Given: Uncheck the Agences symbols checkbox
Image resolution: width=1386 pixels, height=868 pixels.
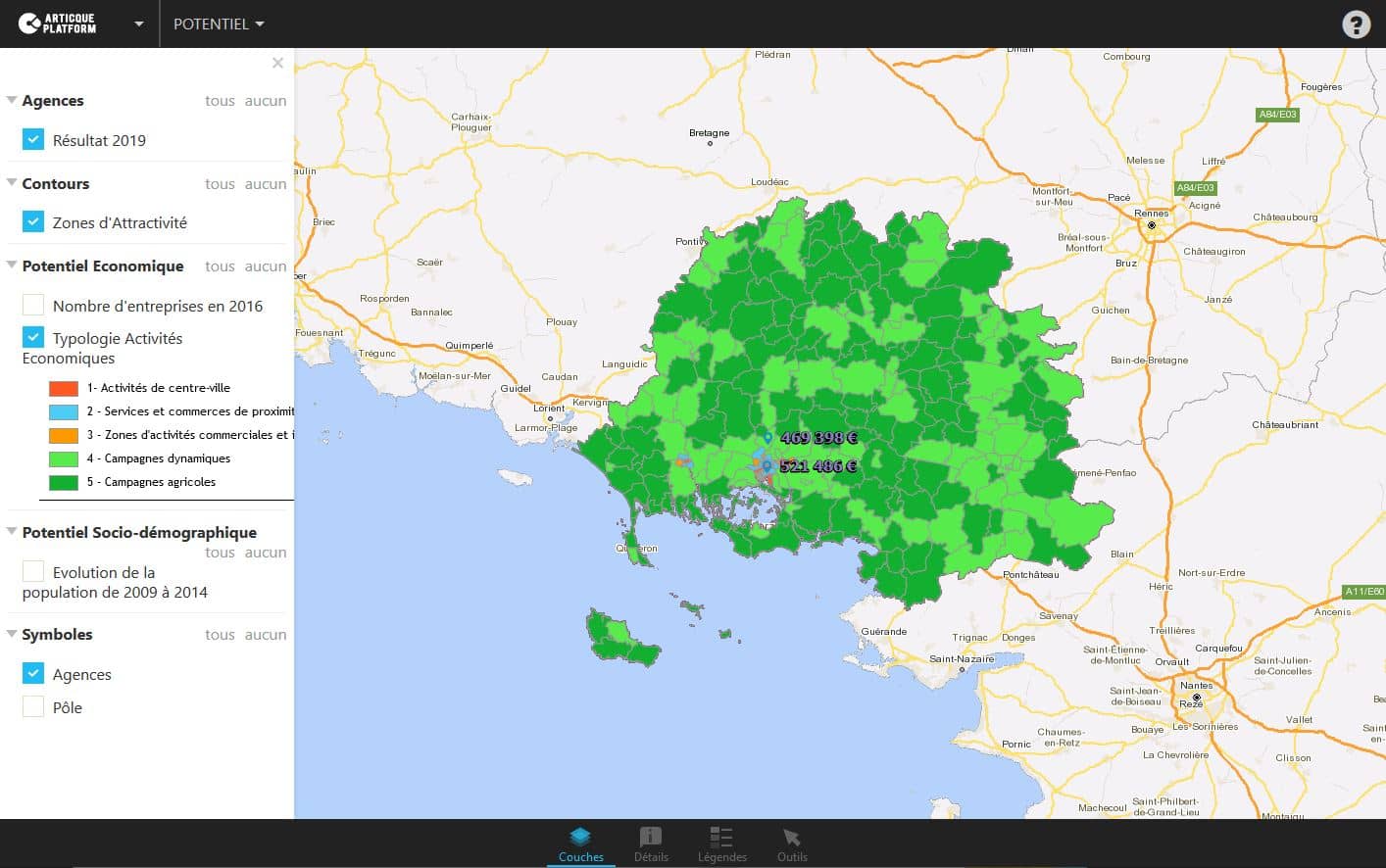Looking at the screenshot, I should click(x=33, y=673).
